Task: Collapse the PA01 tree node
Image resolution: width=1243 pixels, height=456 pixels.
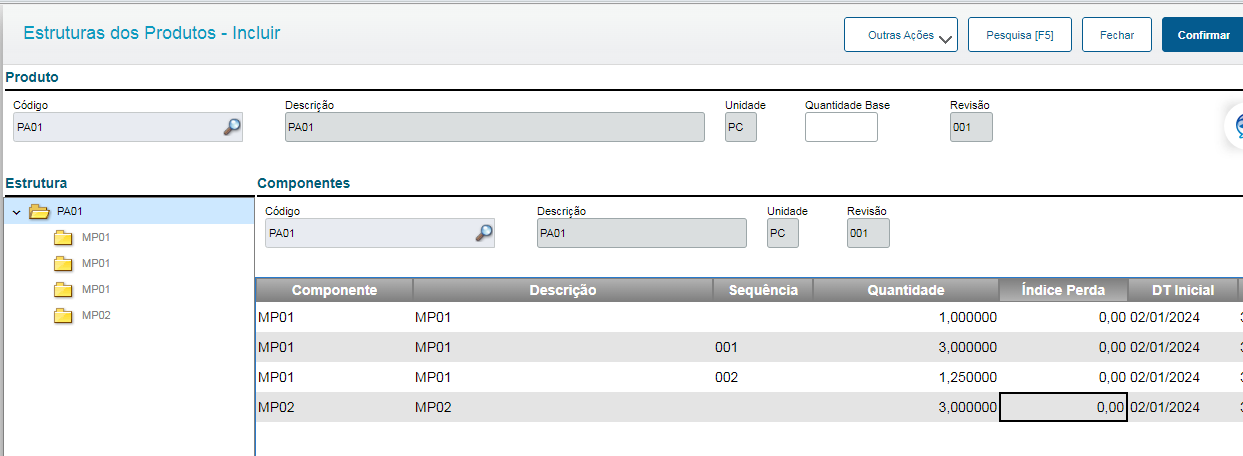Action: pos(16,212)
